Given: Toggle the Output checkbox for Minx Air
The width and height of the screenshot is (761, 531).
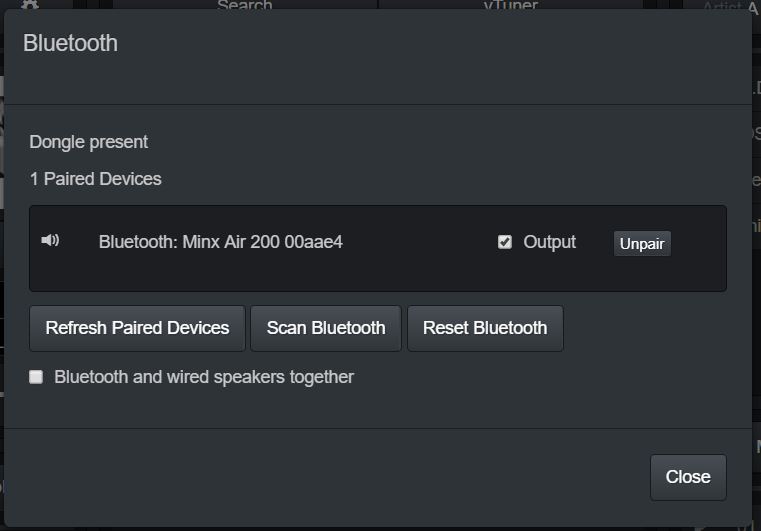Looking at the screenshot, I should [x=505, y=242].
